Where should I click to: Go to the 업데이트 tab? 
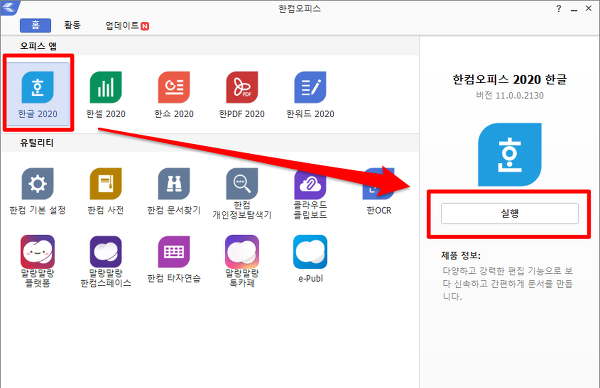pos(127,26)
